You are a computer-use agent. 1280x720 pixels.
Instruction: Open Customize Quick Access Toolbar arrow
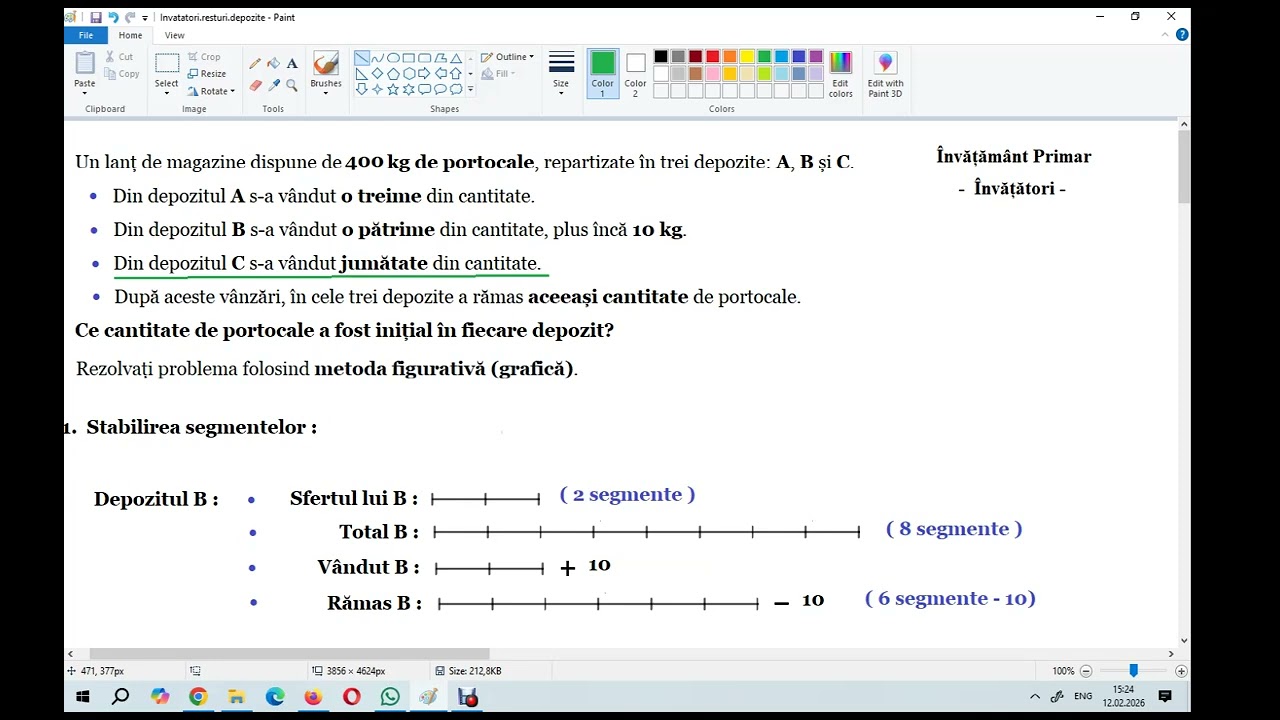point(145,18)
